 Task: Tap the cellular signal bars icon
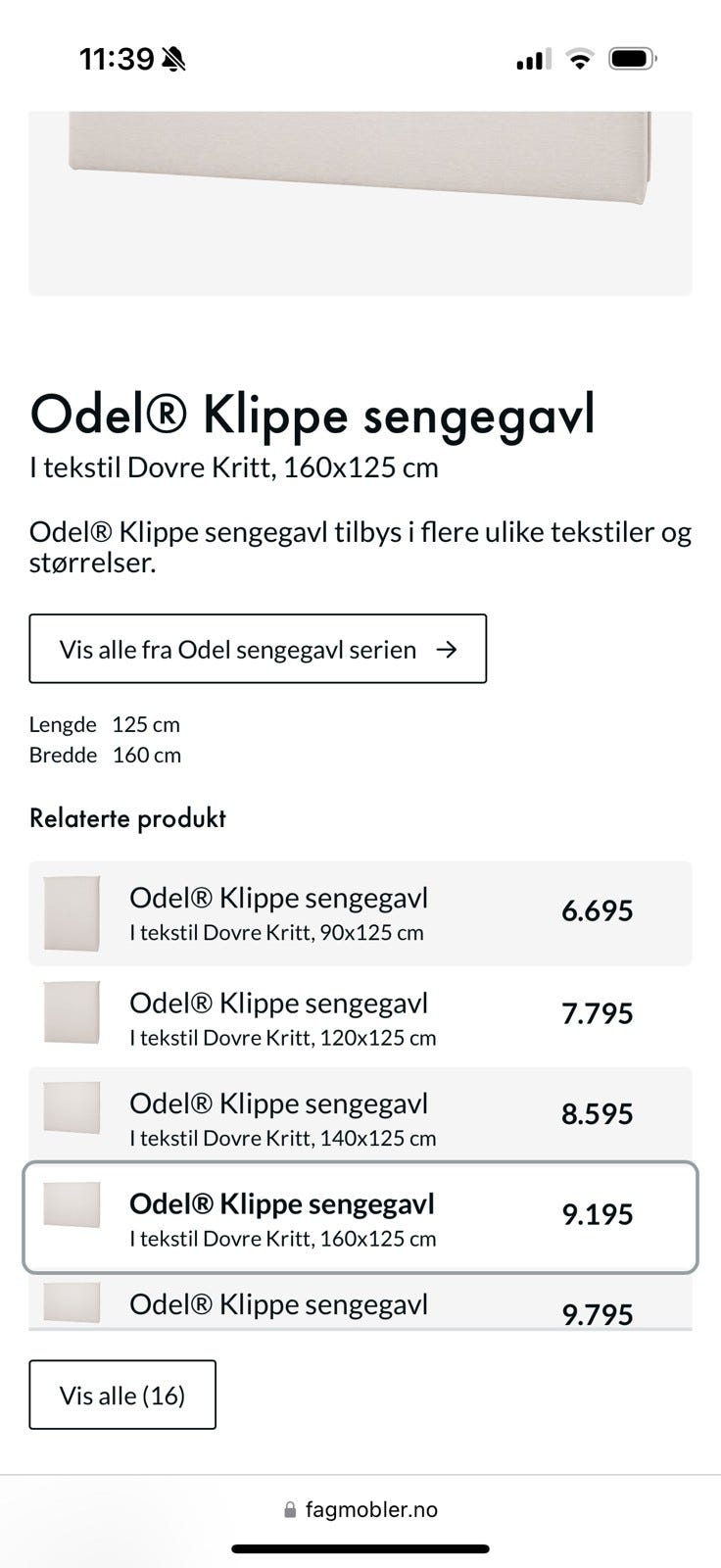click(x=533, y=61)
